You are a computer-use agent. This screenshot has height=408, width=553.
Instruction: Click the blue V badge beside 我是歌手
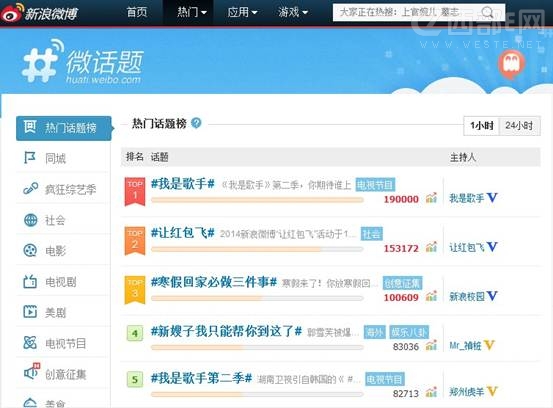(492, 197)
